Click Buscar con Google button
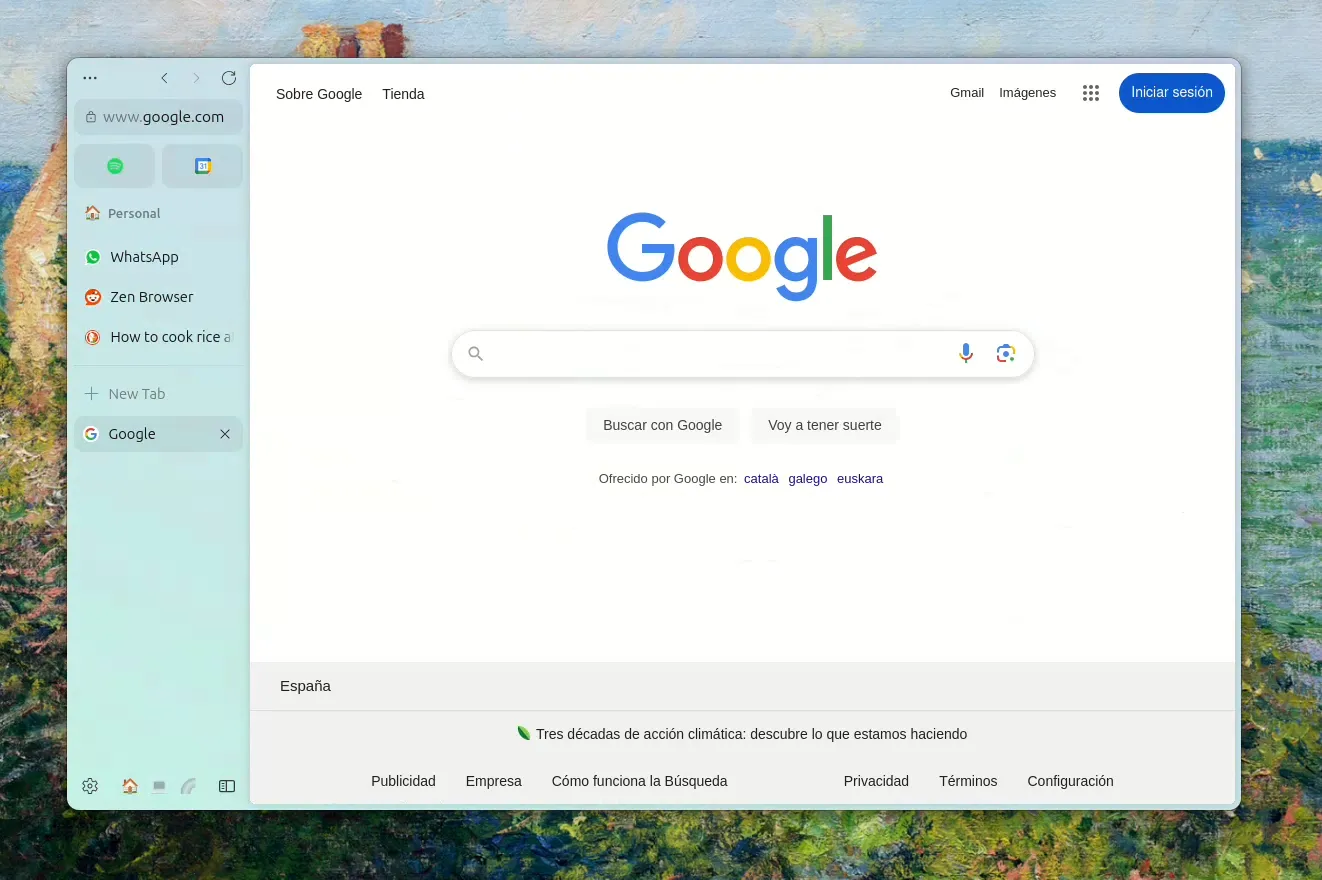This screenshot has width=1322, height=880. coord(662,425)
